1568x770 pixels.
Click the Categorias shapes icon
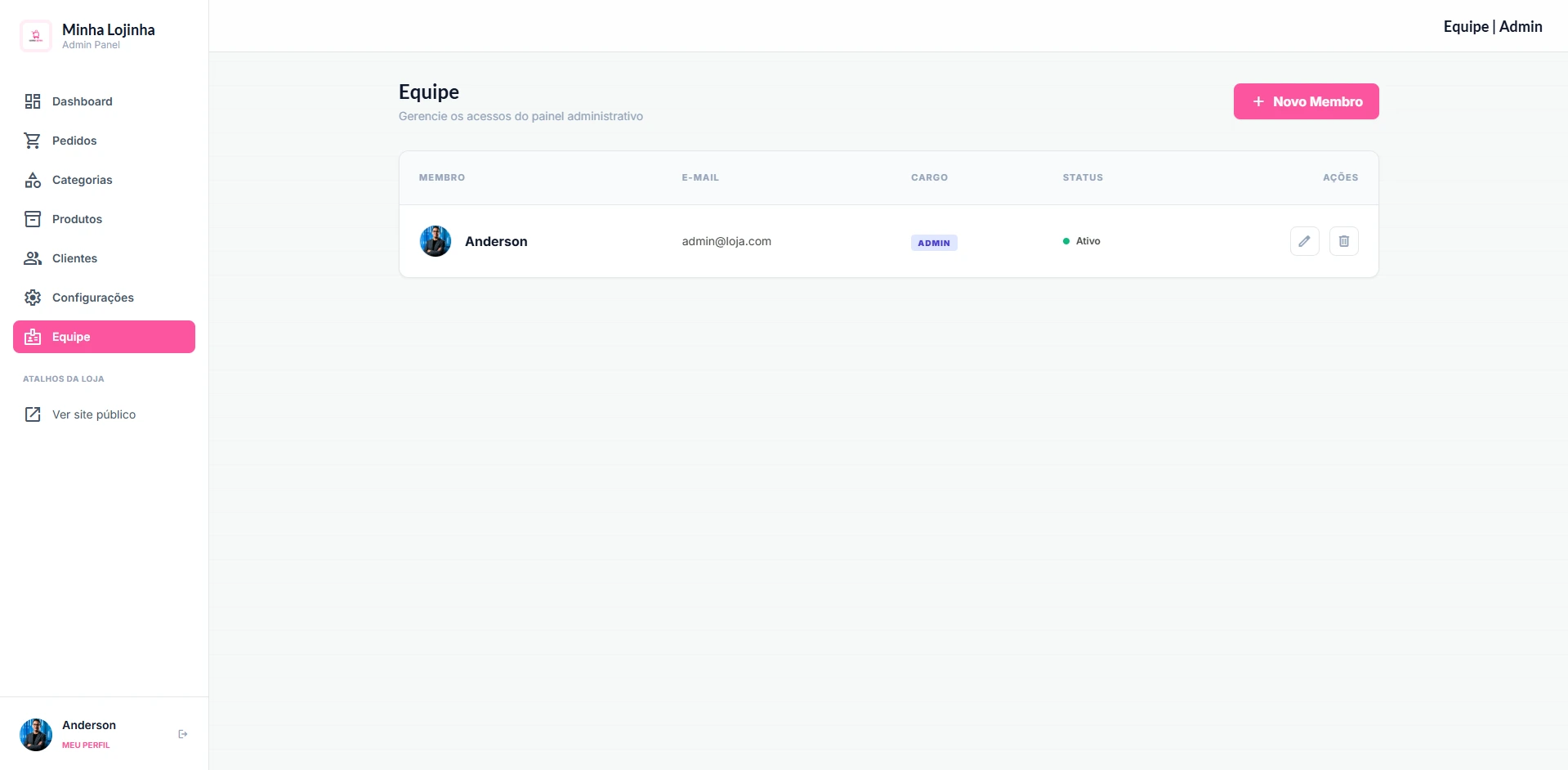[x=33, y=180]
